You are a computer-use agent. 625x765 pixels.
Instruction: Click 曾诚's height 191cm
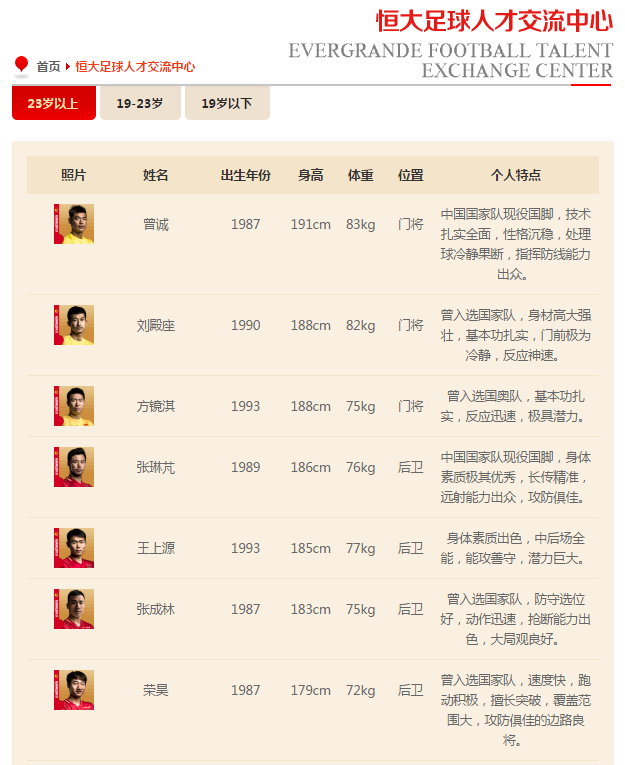pyautogui.click(x=311, y=224)
